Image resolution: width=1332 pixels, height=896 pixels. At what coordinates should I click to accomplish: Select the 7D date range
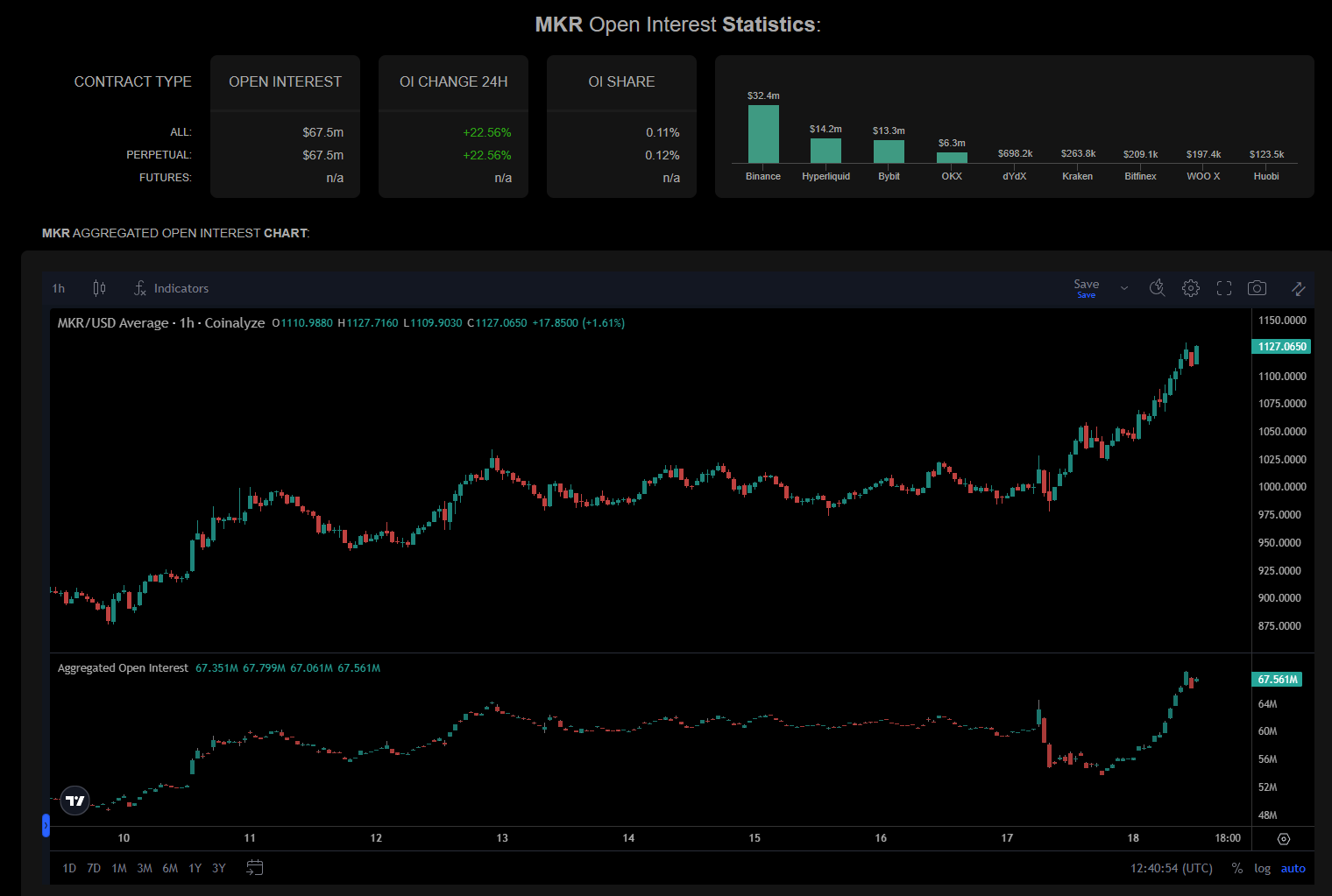[94, 868]
